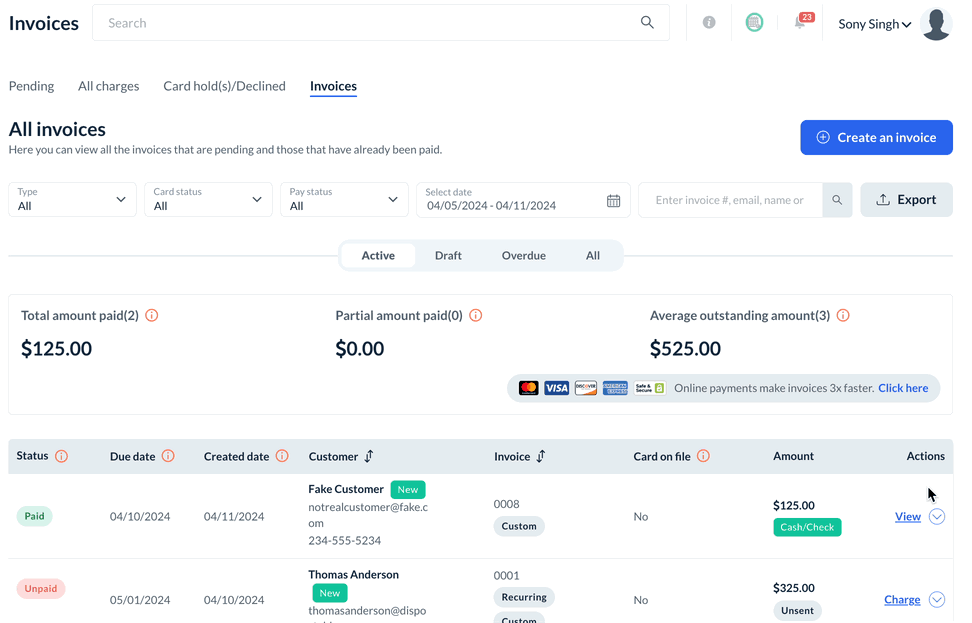Show All invoices in the segmented filter

(593, 255)
